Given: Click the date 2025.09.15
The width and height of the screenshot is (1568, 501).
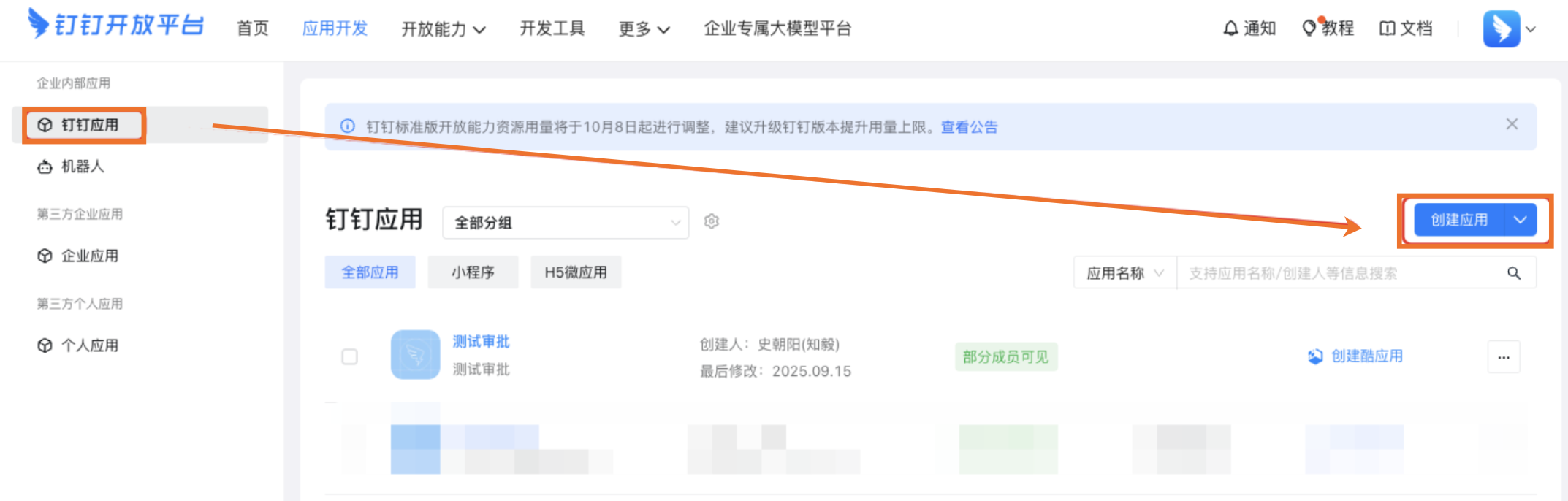Looking at the screenshot, I should [812, 372].
